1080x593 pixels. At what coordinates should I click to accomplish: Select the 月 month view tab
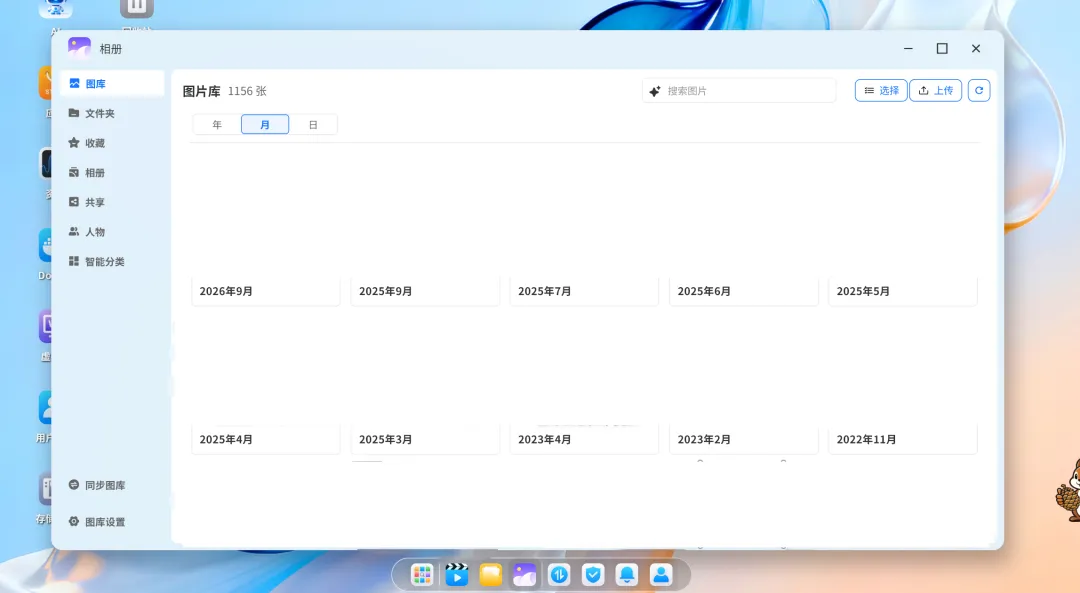click(265, 125)
